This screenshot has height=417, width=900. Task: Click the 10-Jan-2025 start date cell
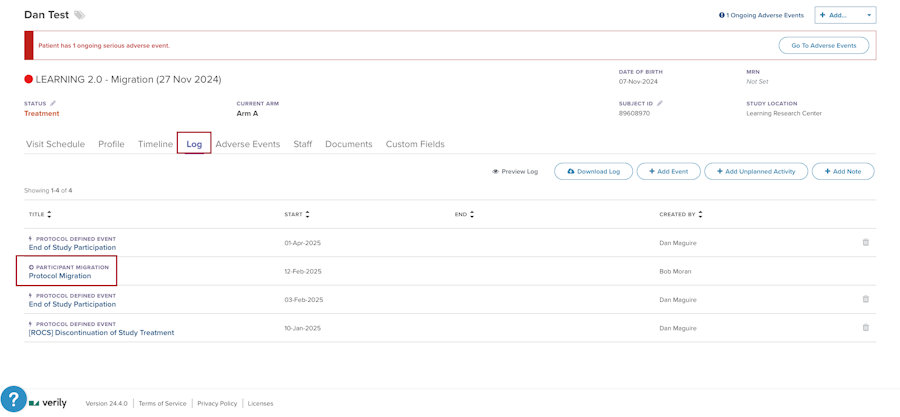302,328
